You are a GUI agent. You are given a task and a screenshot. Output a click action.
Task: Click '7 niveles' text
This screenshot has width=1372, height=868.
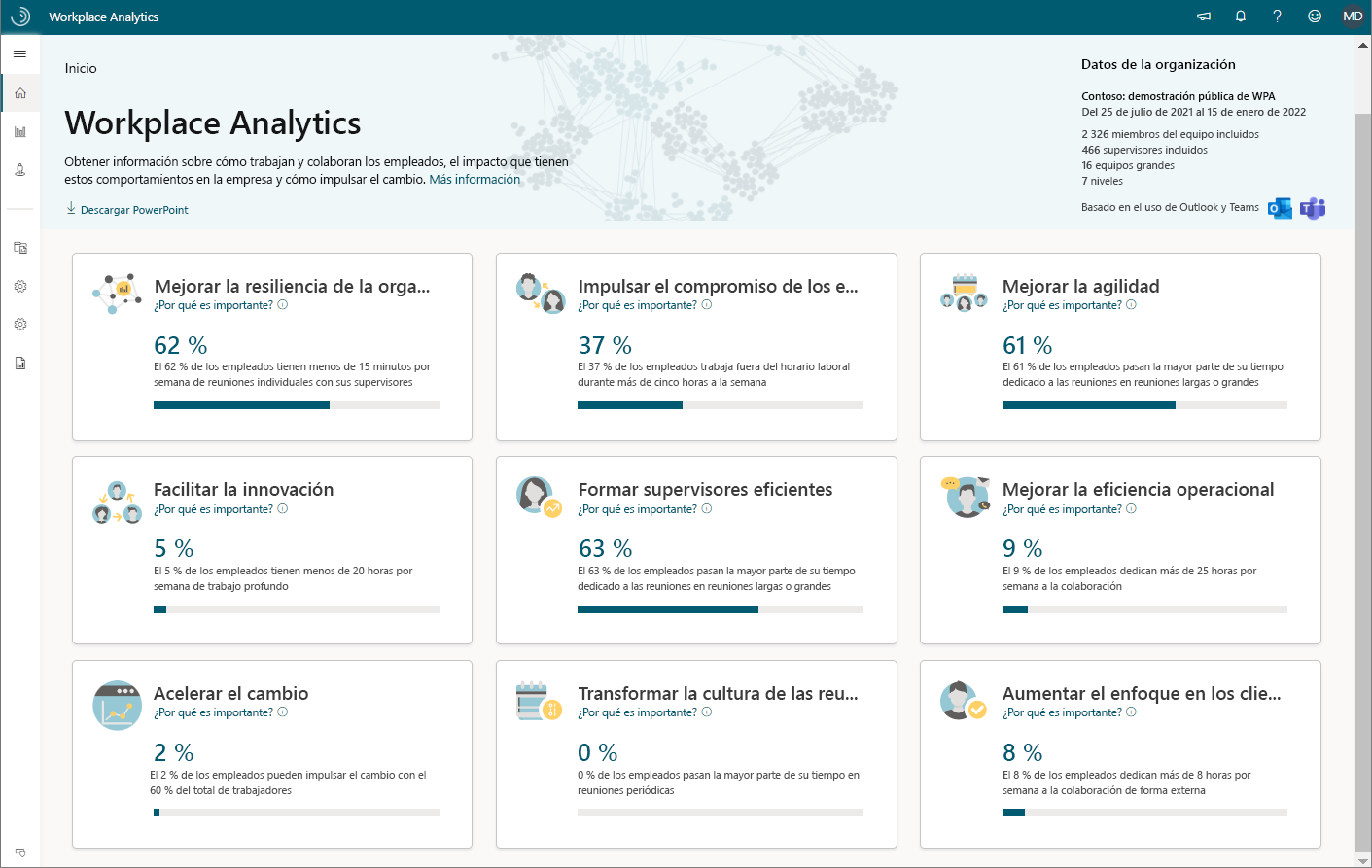(1102, 181)
